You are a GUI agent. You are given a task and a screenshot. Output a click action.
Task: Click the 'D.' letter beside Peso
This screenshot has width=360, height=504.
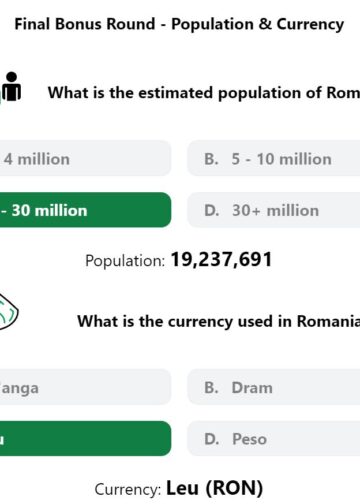pos(212,439)
